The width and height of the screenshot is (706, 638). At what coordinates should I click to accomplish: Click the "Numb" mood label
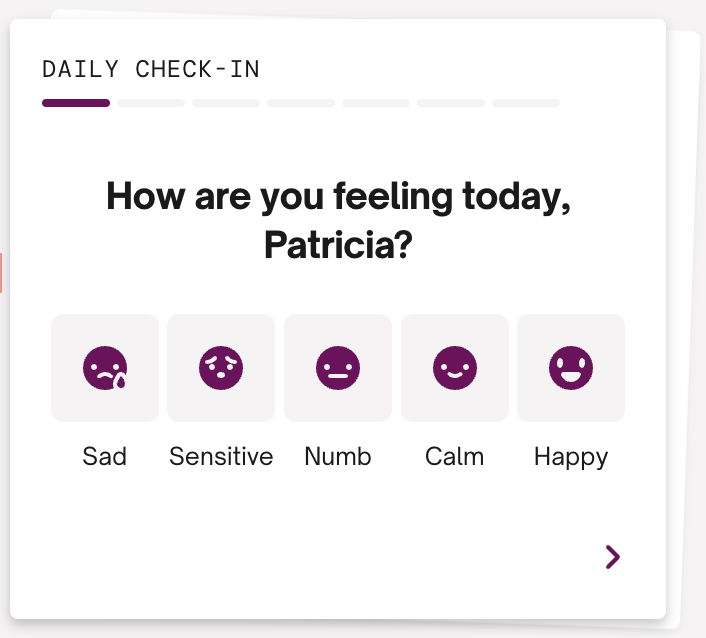pos(338,457)
